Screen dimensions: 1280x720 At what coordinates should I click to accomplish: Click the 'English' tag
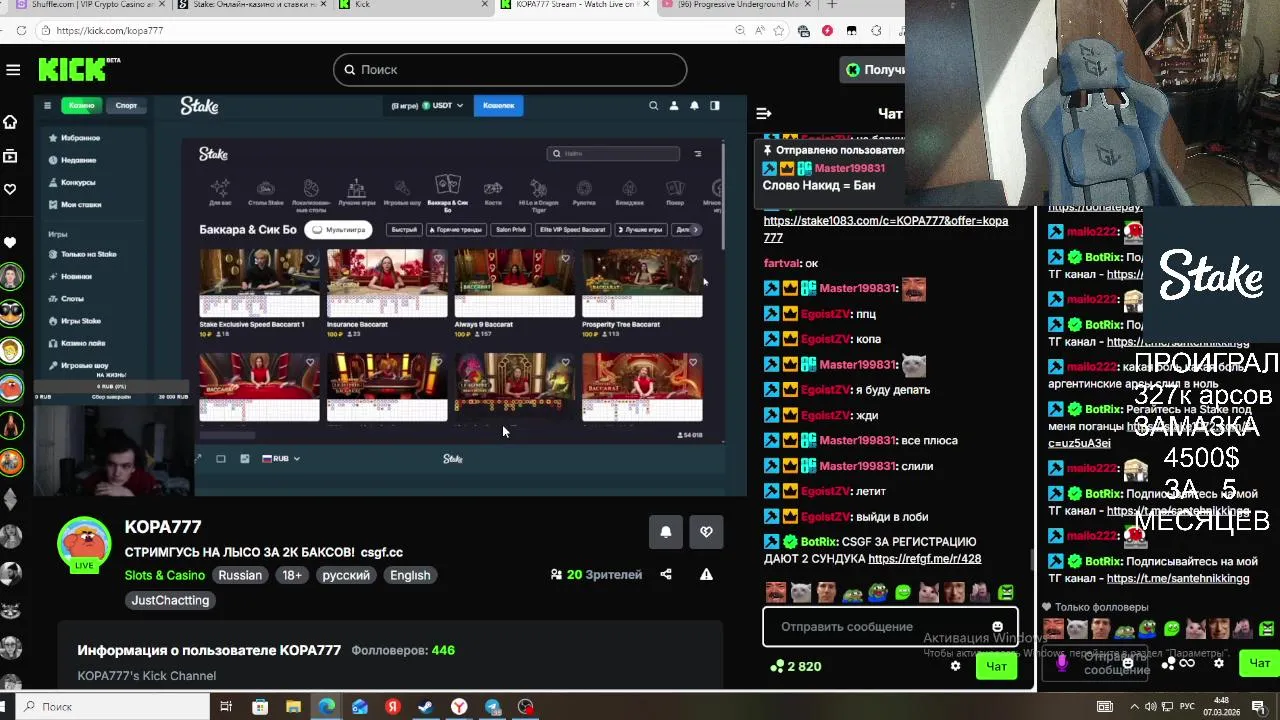click(410, 575)
